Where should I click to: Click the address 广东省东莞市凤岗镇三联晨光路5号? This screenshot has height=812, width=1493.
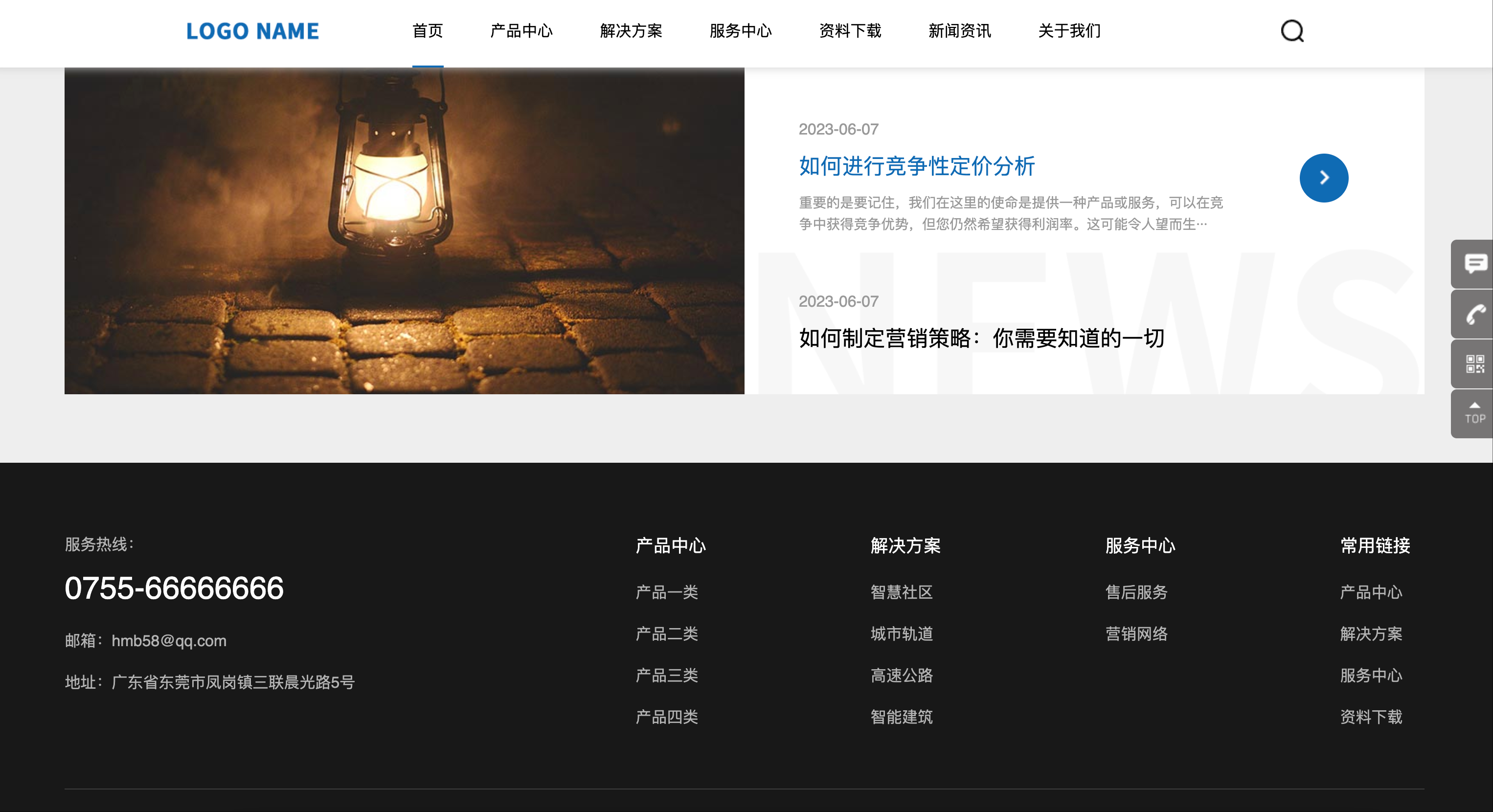pos(233,682)
